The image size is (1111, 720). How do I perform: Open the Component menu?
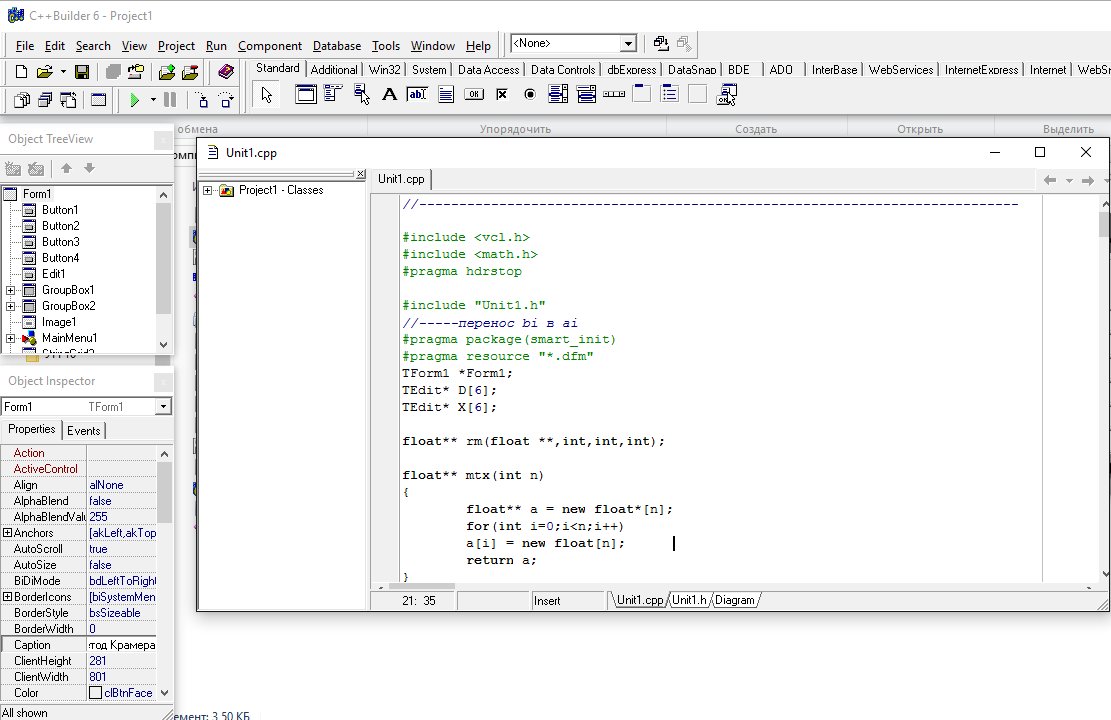click(270, 46)
